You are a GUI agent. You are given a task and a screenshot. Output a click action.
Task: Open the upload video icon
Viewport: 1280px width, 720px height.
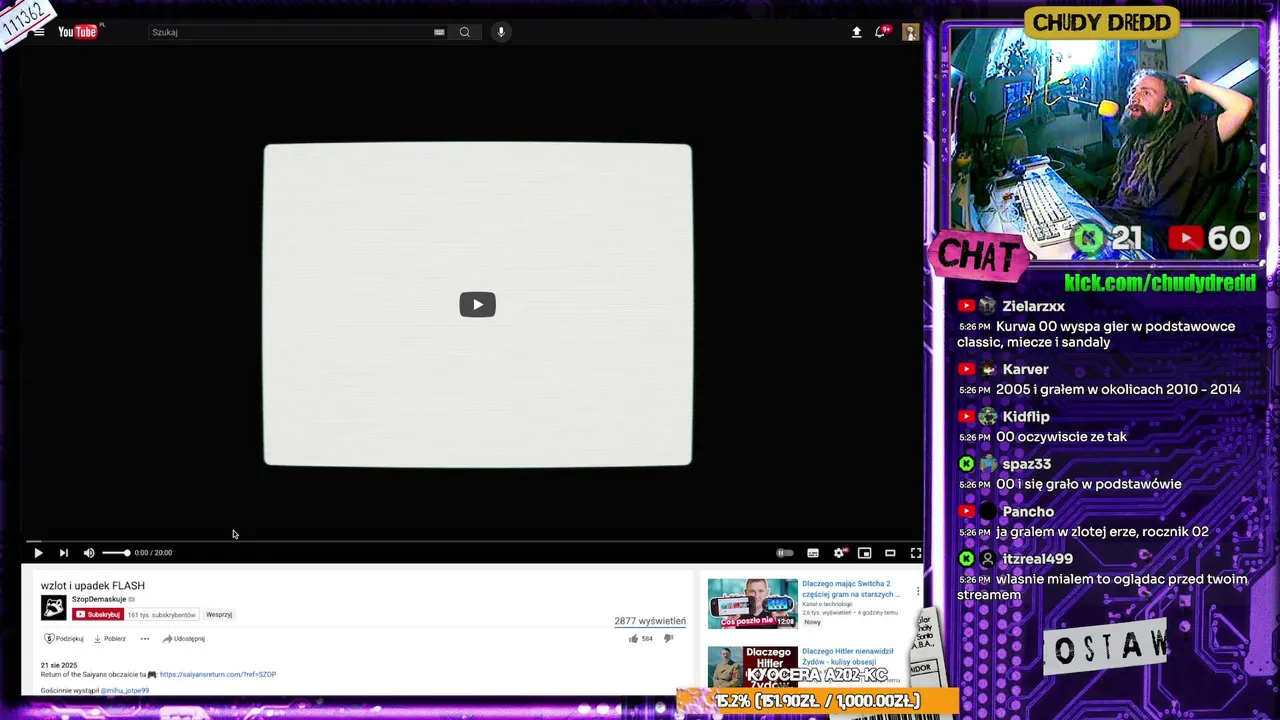pos(856,32)
